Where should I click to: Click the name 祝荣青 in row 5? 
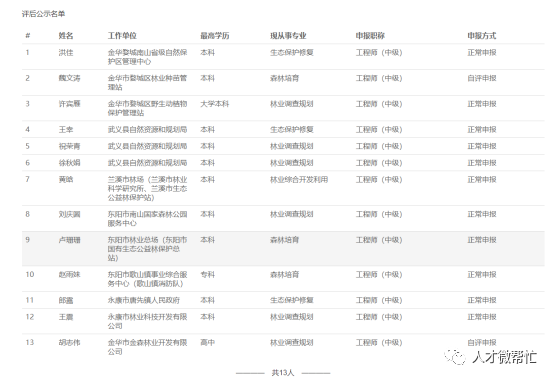pos(69,146)
